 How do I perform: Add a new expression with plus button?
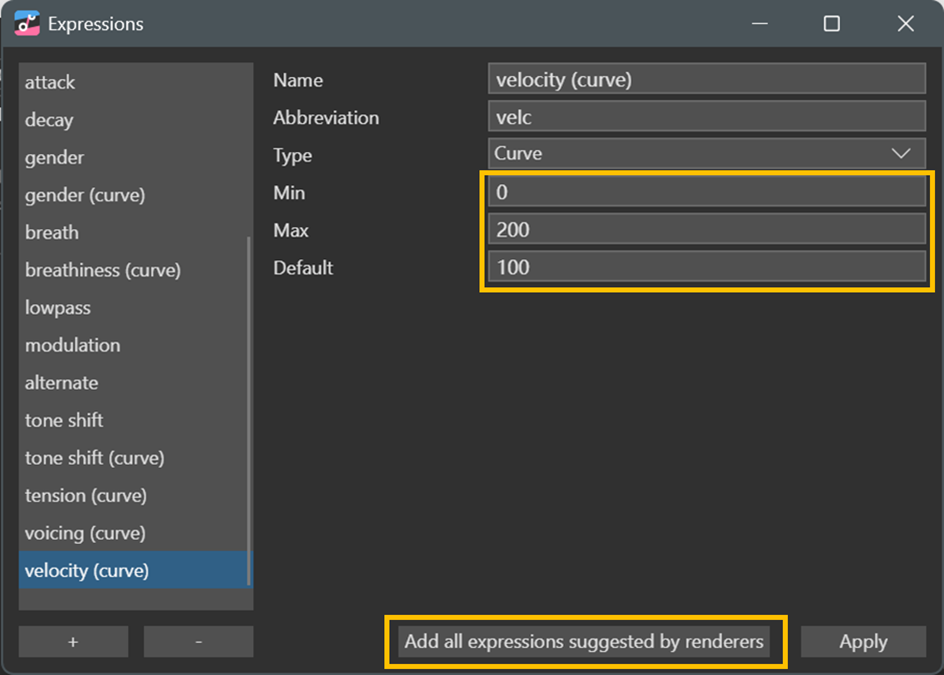pos(73,641)
